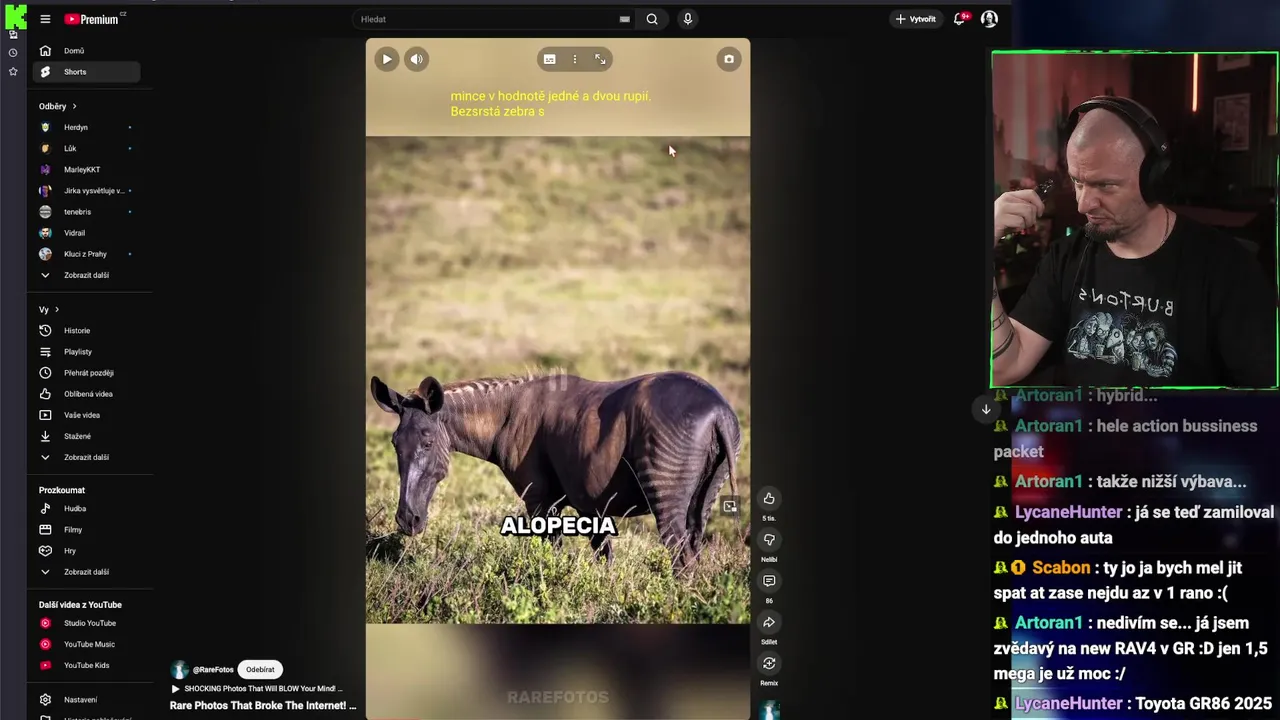Open the account avatar menu
The height and width of the screenshot is (720, 1280).
[989, 19]
